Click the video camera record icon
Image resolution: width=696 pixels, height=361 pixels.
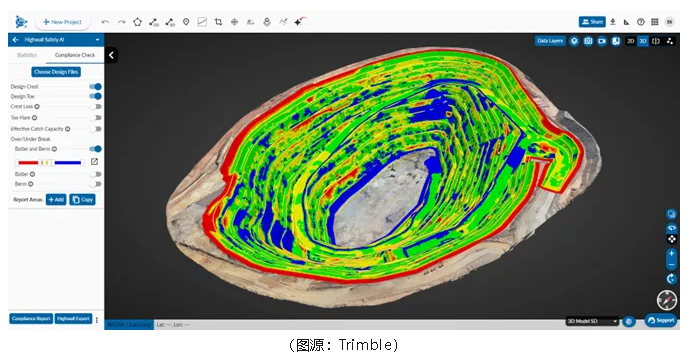[602, 41]
